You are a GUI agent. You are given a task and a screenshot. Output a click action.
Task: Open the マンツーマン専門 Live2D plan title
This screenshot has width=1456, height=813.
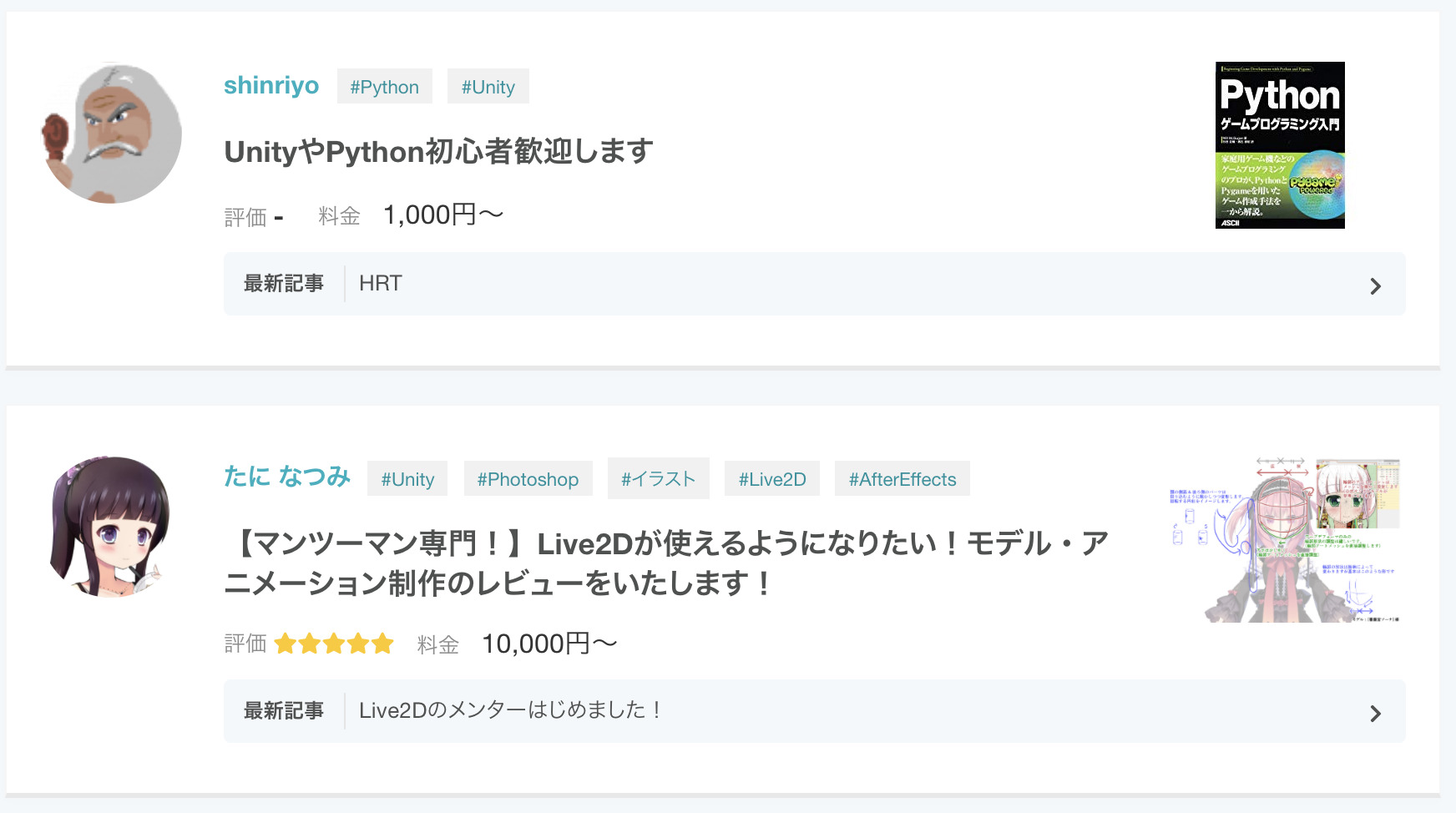point(666,563)
